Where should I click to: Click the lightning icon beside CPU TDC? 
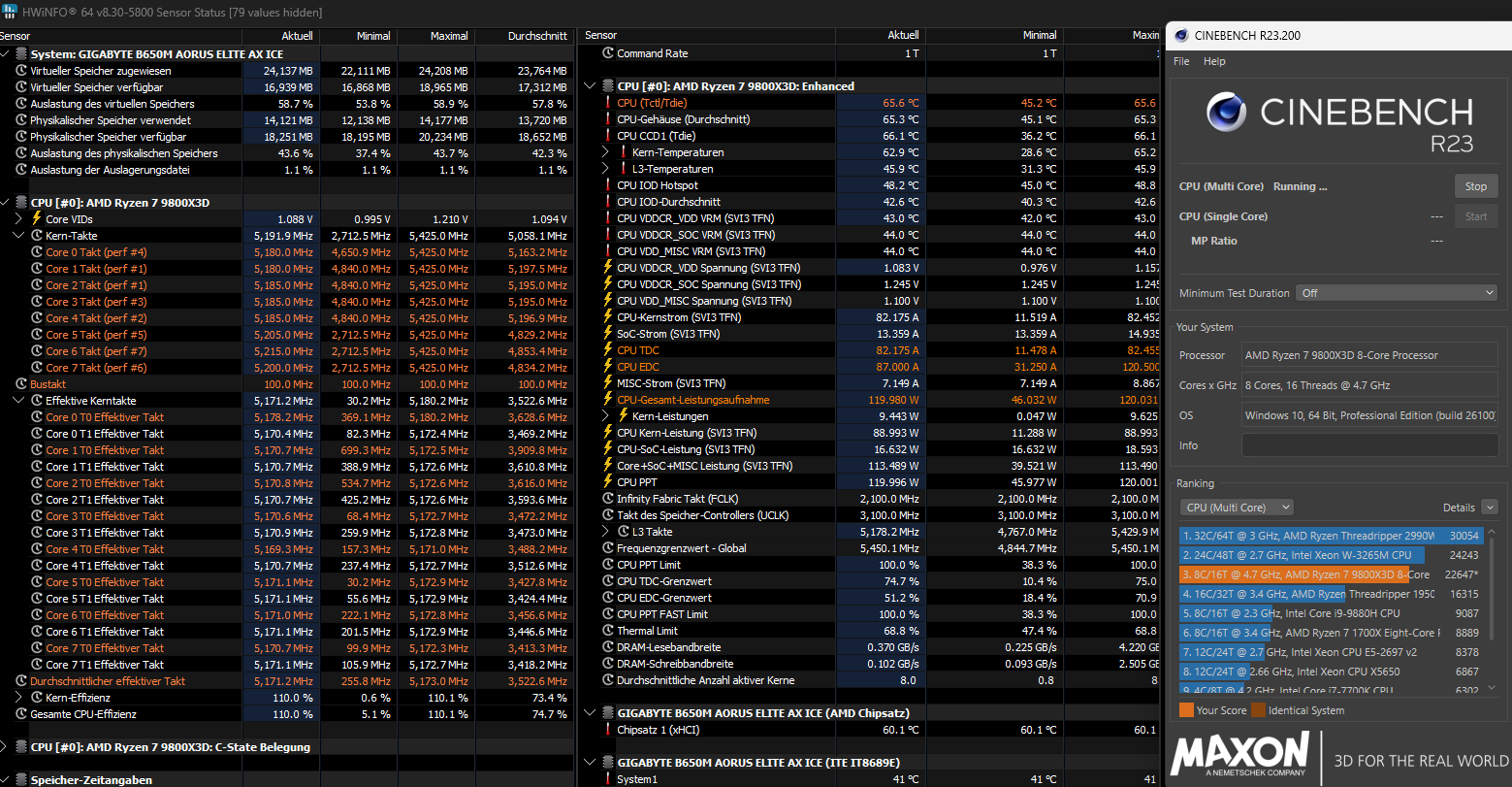pos(608,350)
